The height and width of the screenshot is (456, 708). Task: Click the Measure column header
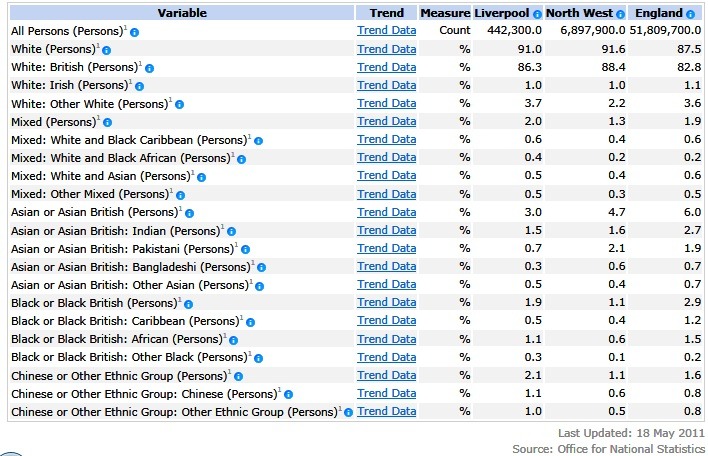click(x=445, y=13)
